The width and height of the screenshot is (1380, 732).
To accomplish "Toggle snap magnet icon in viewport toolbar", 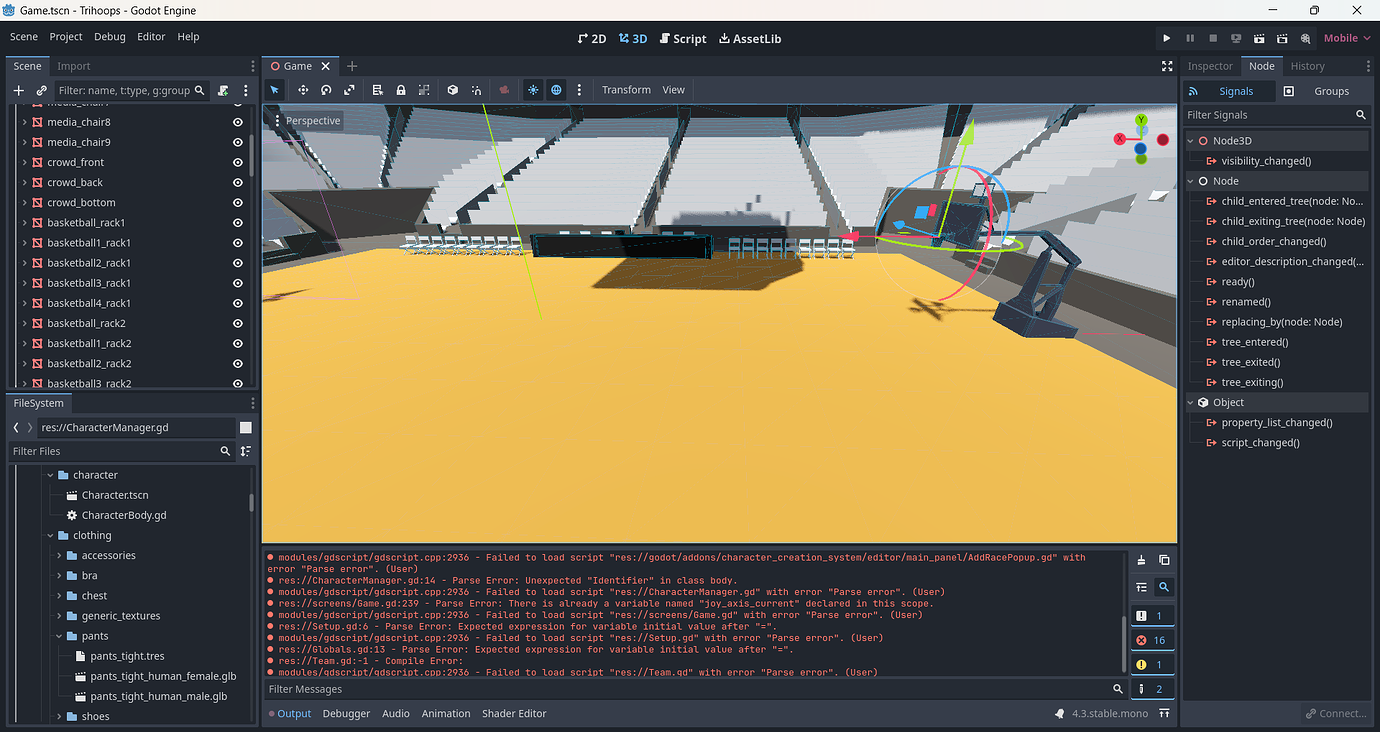I will pyautogui.click(x=477, y=90).
